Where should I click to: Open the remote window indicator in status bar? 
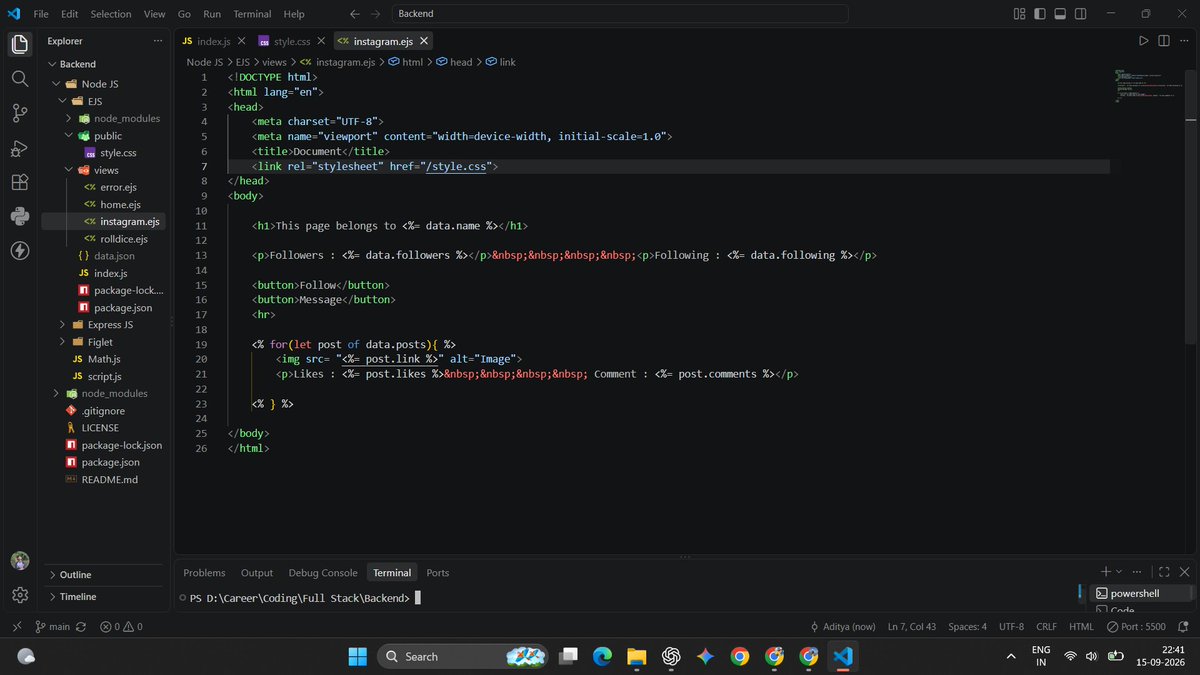point(15,627)
